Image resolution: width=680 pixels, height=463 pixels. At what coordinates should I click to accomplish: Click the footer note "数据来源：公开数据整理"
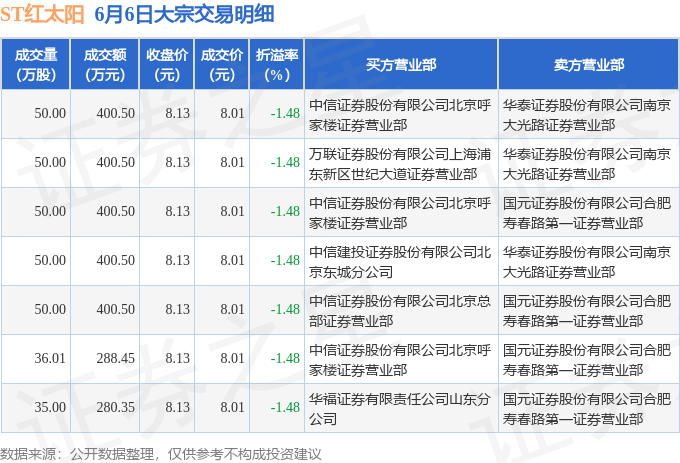(77, 454)
